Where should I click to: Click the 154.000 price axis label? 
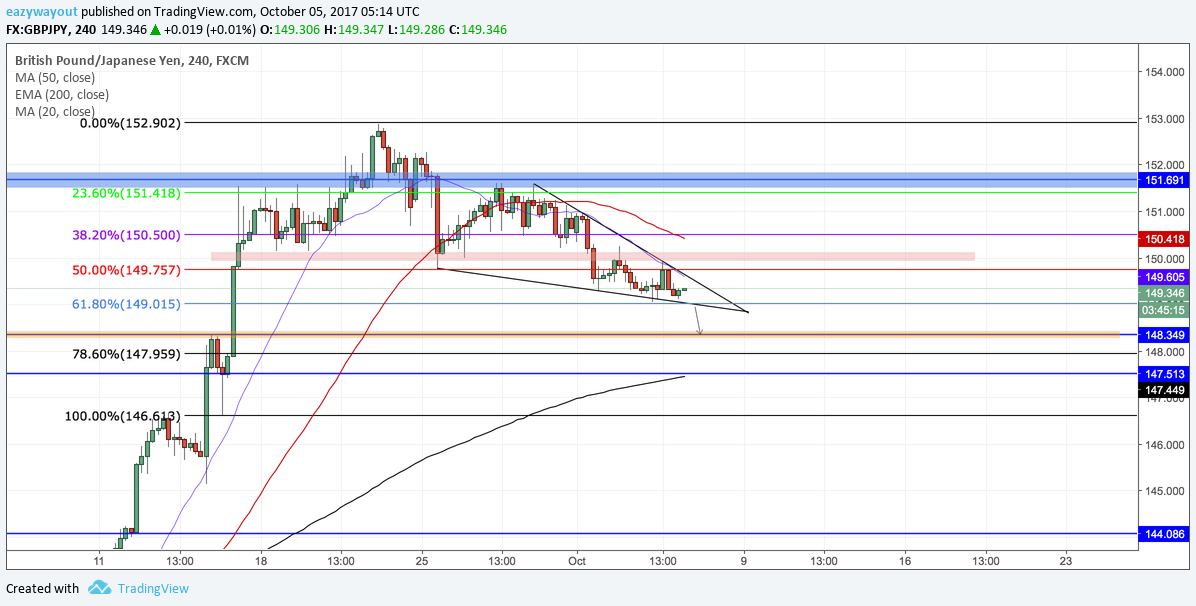click(x=1165, y=73)
